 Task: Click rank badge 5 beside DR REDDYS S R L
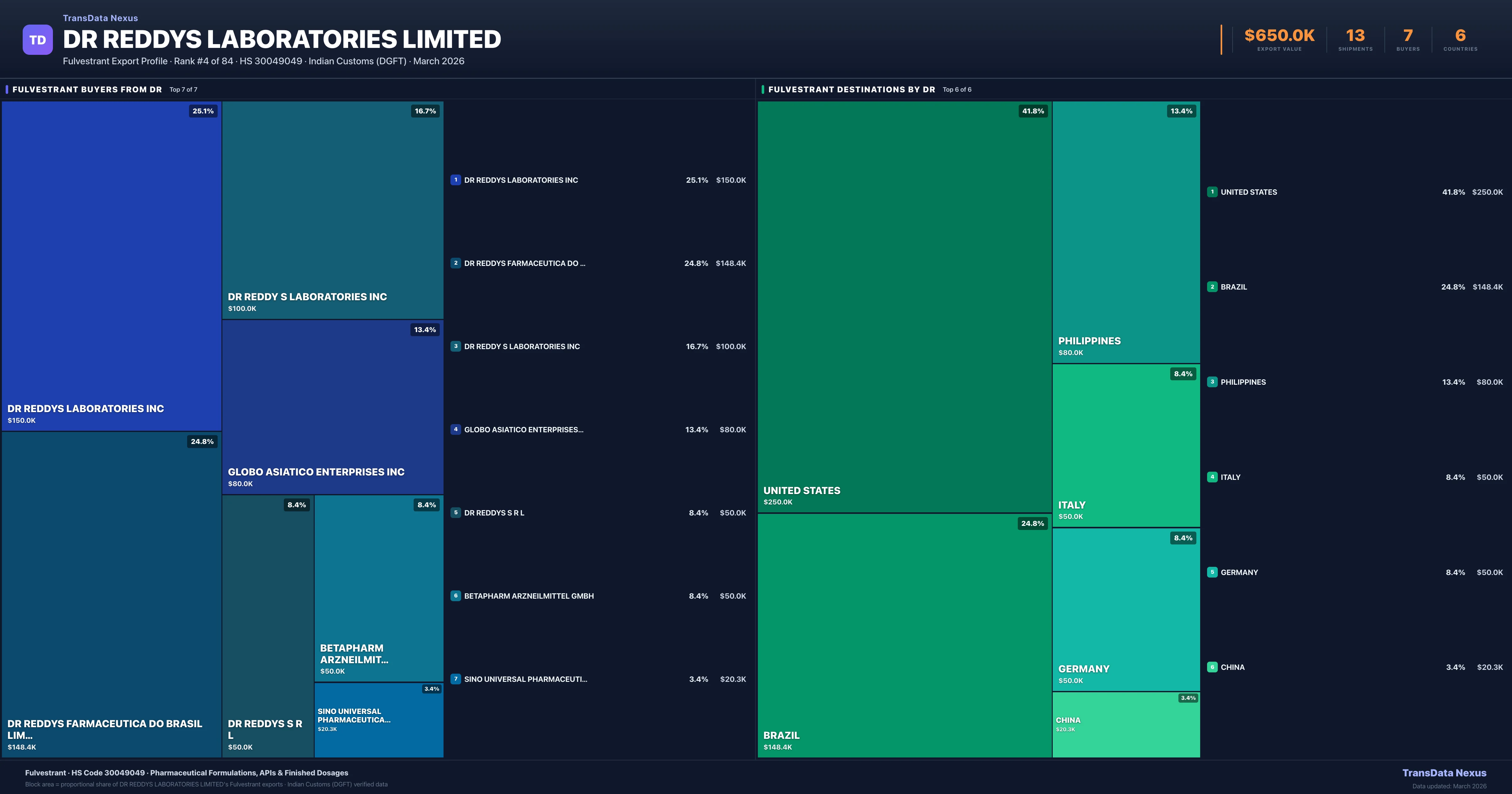[455, 513]
